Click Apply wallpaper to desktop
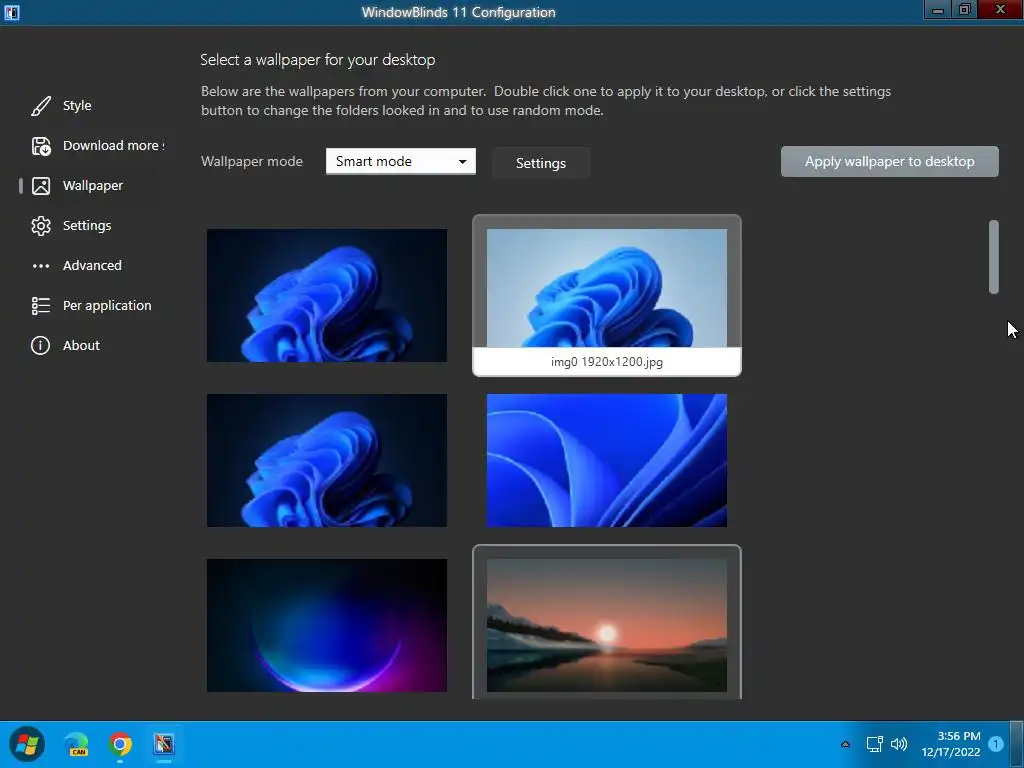 889,161
